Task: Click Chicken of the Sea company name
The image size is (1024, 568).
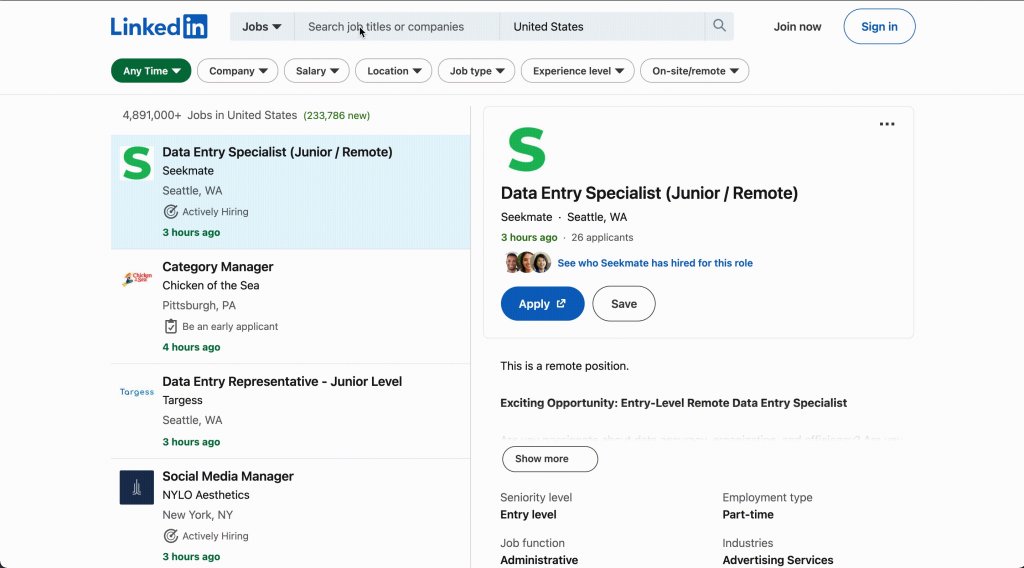Action: pos(211,285)
